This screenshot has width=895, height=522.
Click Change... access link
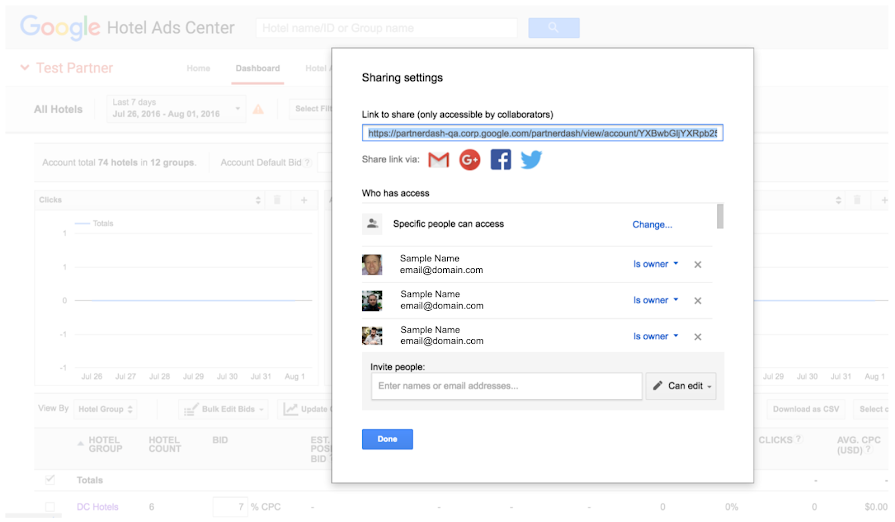(x=652, y=225)
